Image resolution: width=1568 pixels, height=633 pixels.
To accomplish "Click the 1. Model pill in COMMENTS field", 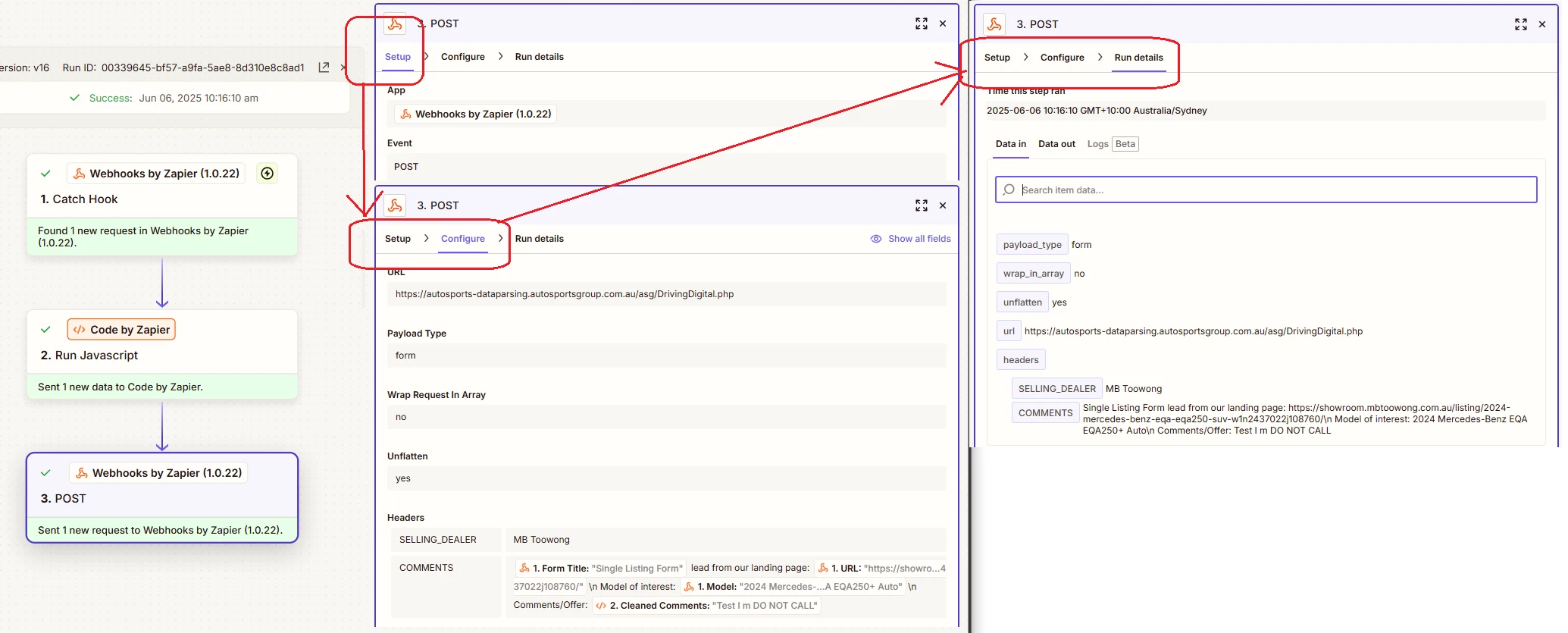I will (x=792, y=587).
